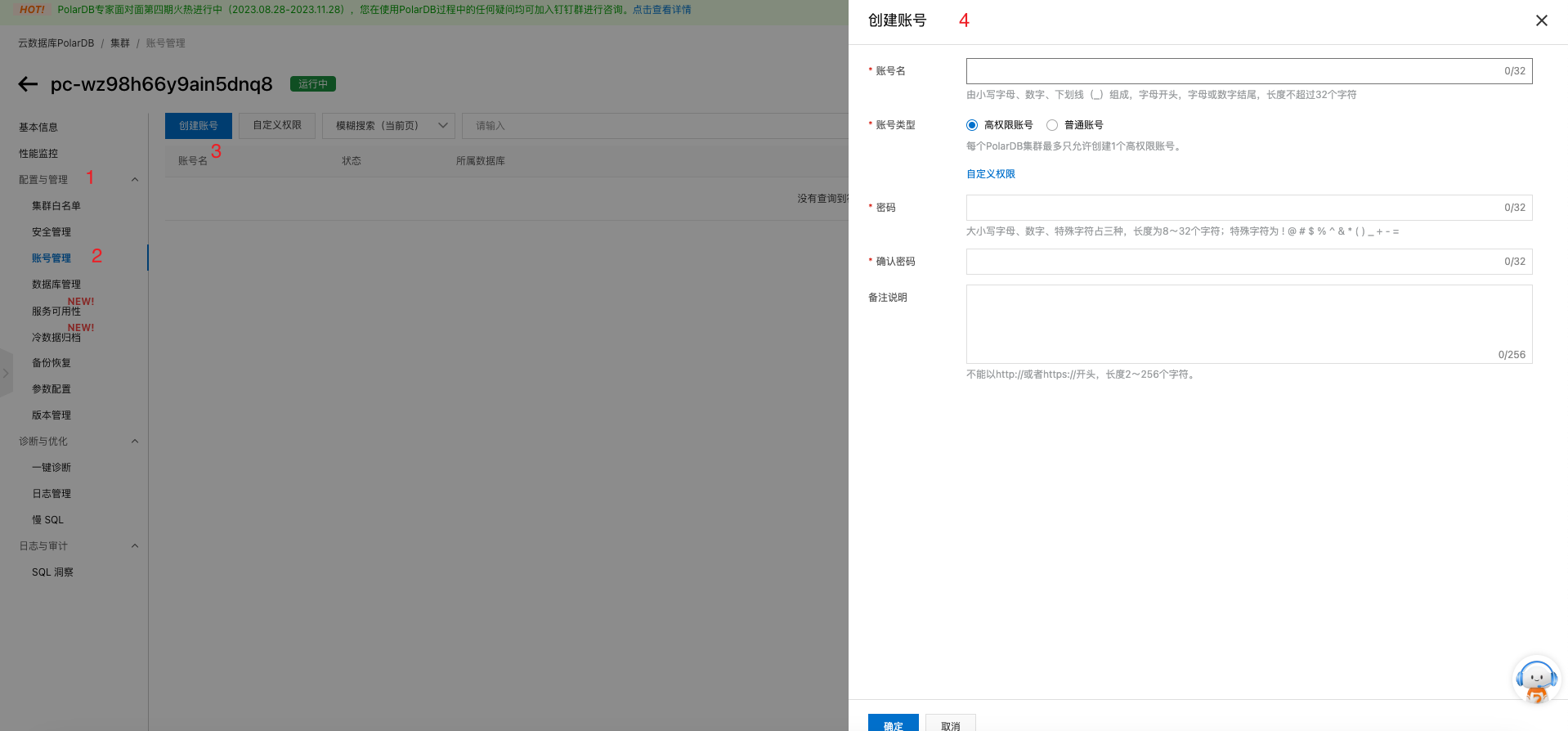Click the 创建账号 button
Image resolution: width=1568 pixels, height=731 pixels.
pos(199,126)
